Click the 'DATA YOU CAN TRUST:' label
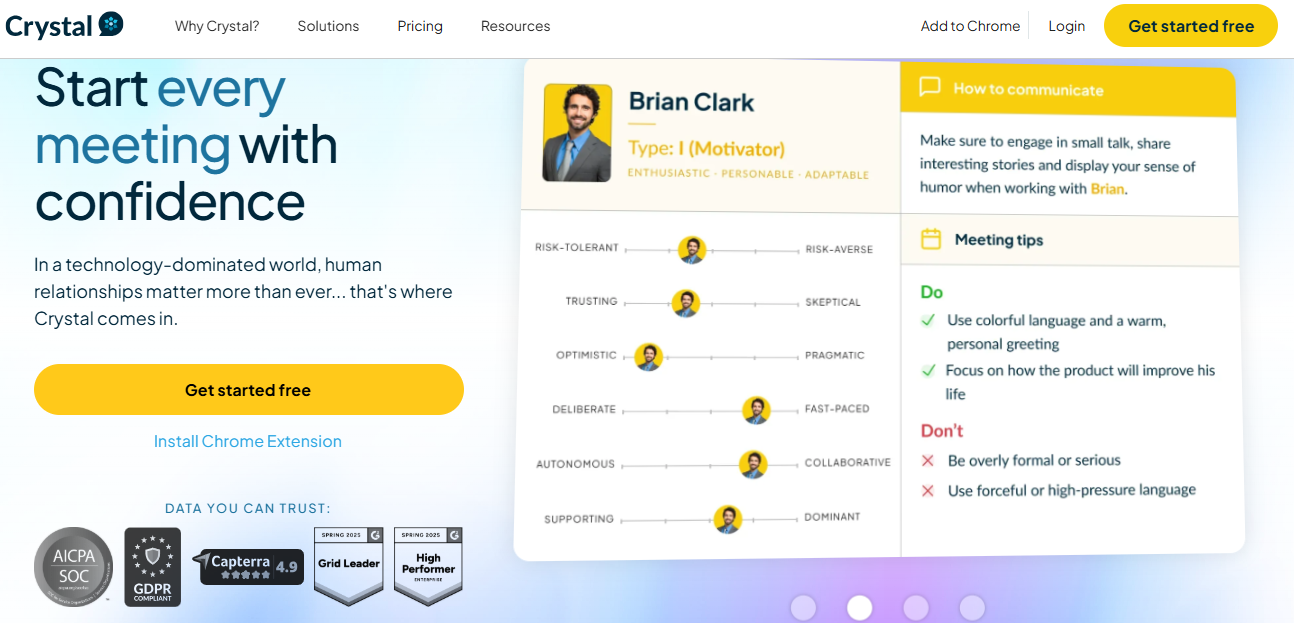Screen dimensions: 1294x623 (x=248, y=508)
